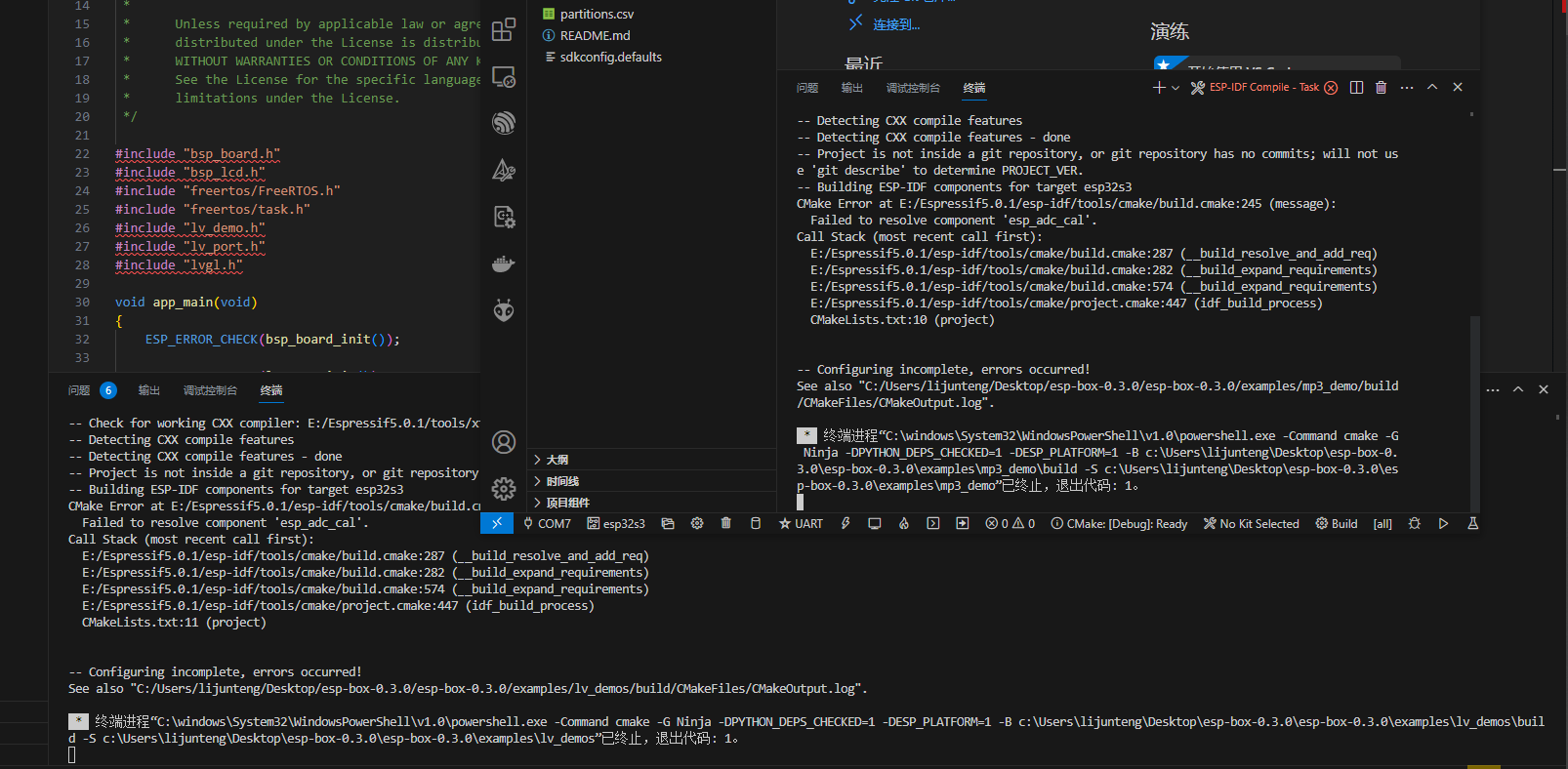Select 终端 tab in back window panel
Viewport: 1568px width, 769px height.
[x=271, y=390]
